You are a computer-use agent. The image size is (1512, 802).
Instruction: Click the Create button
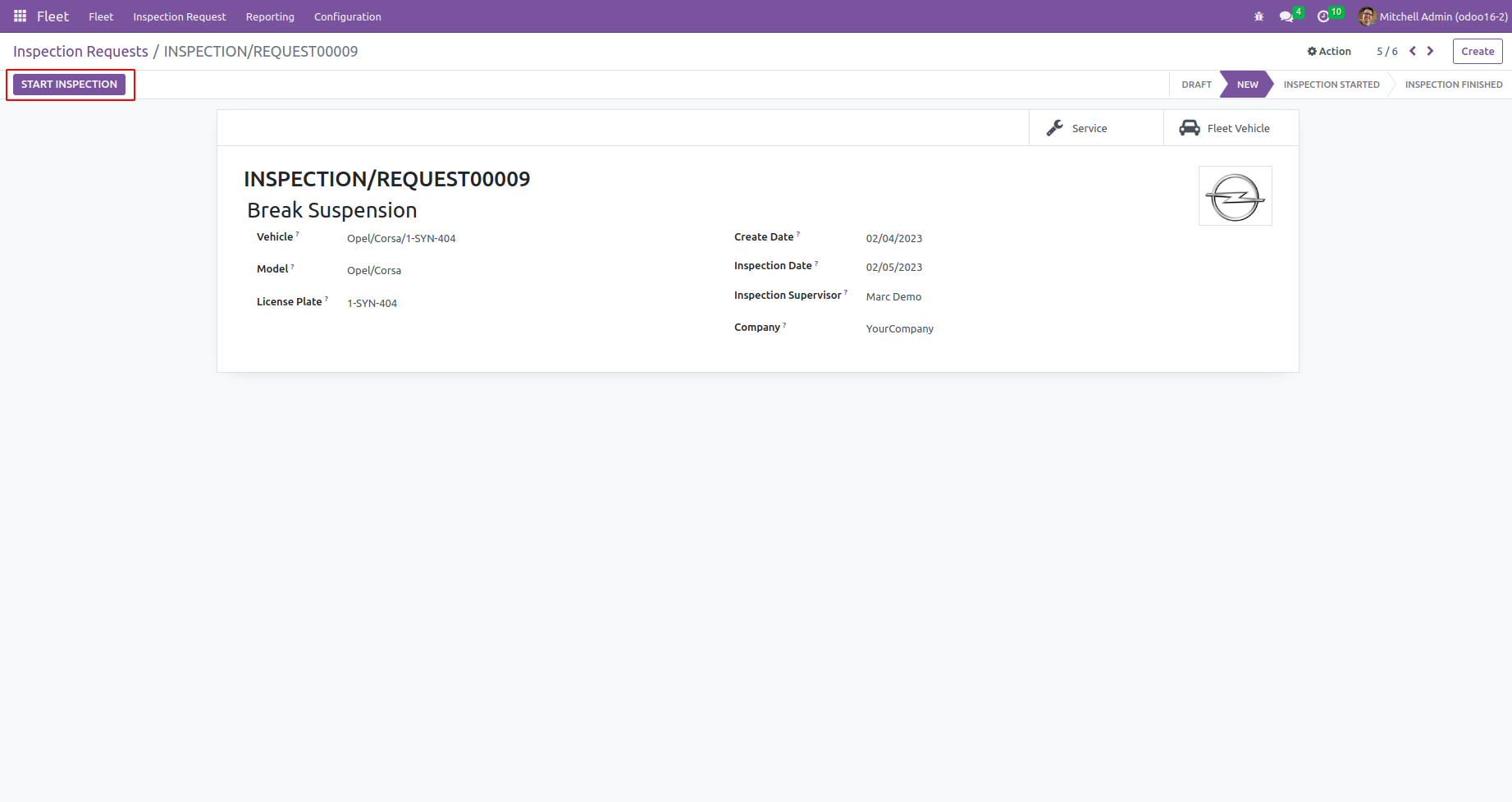[1478, 51]
